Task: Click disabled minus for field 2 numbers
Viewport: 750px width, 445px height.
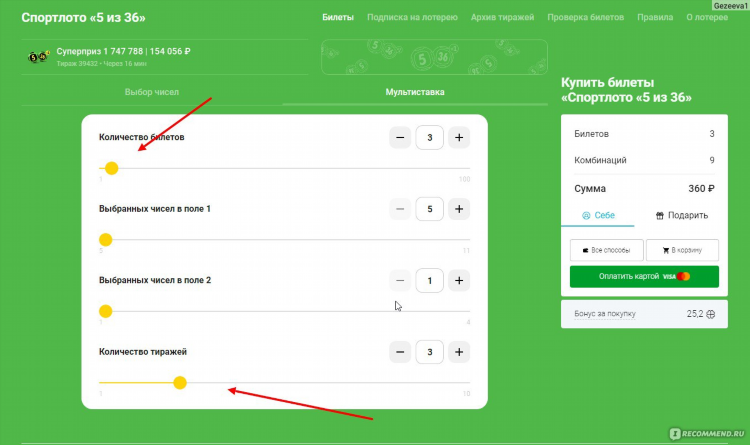Action: [400, 280]
